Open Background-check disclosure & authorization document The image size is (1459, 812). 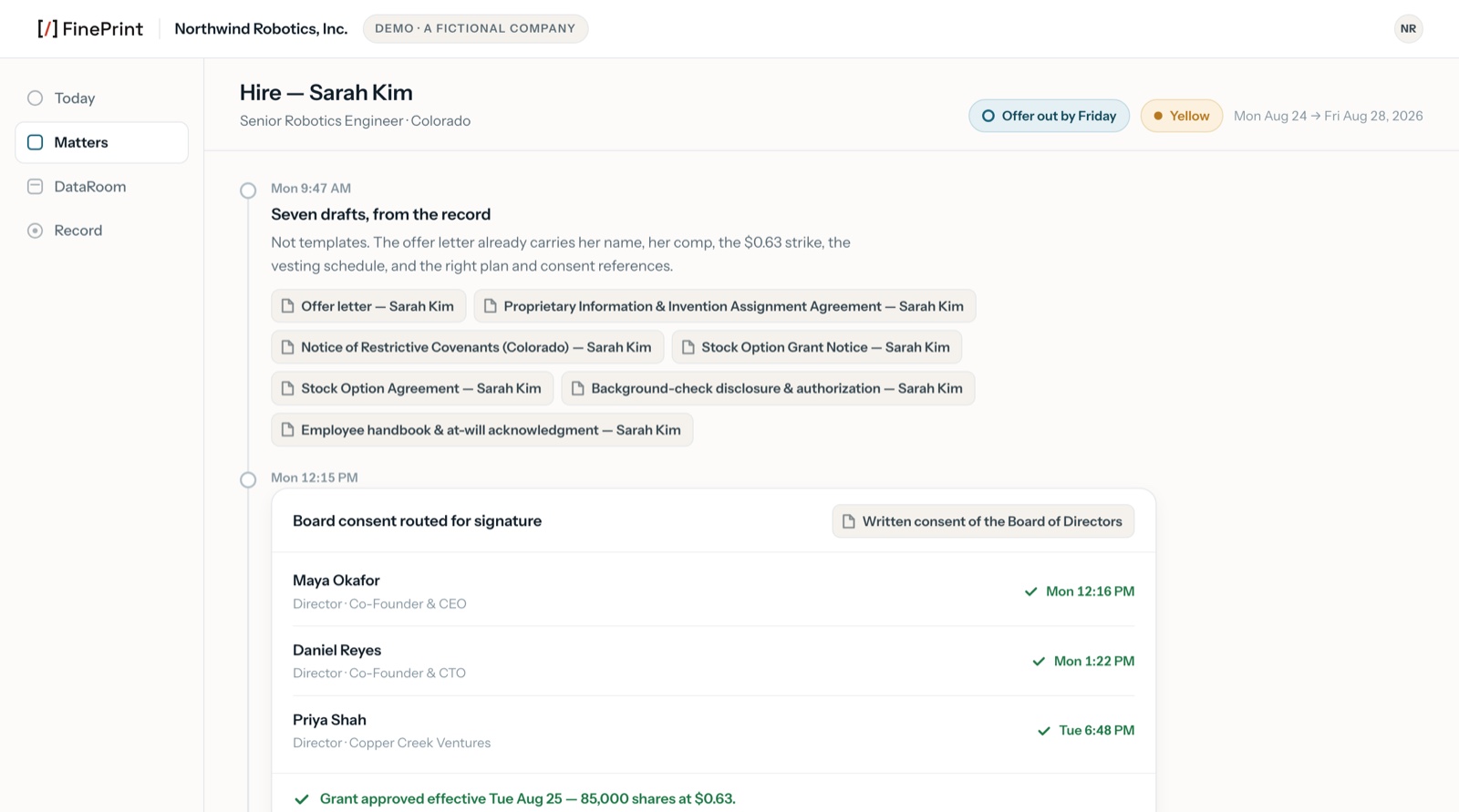point(768,388)
